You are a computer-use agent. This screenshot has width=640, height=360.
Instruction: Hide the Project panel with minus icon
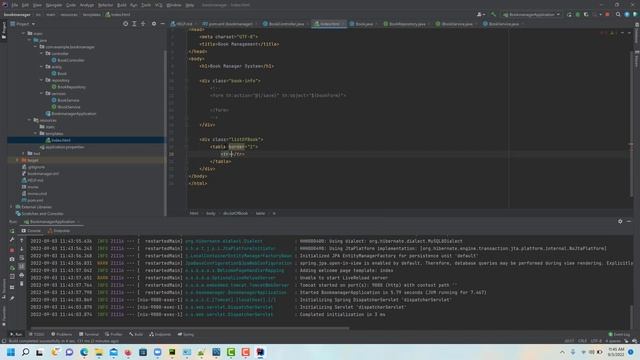pos(162,24)
